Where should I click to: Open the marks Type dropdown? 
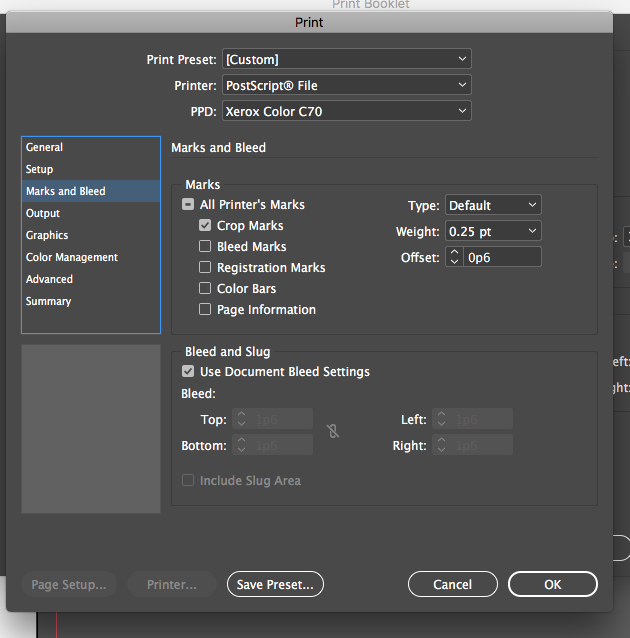(493, 205)
